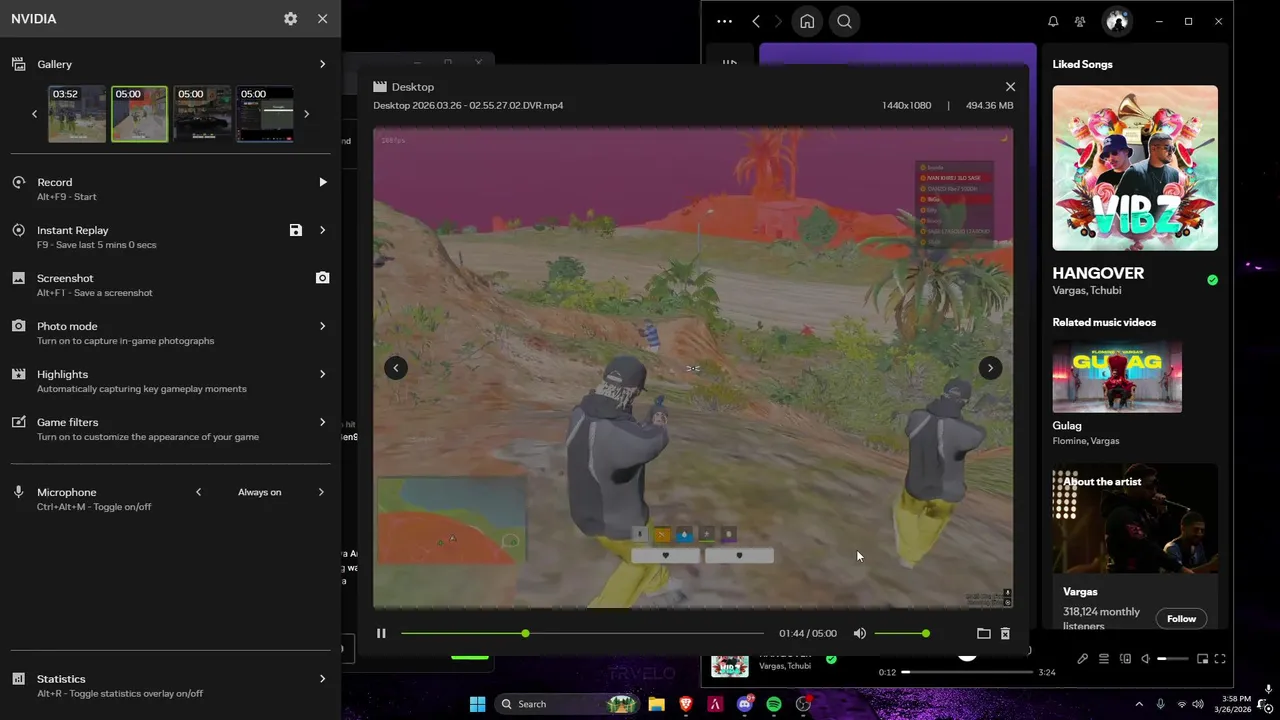Screen dimensions: 1280x720
Task: Go to previous video in viewer
Action: (x=396, y=368)
